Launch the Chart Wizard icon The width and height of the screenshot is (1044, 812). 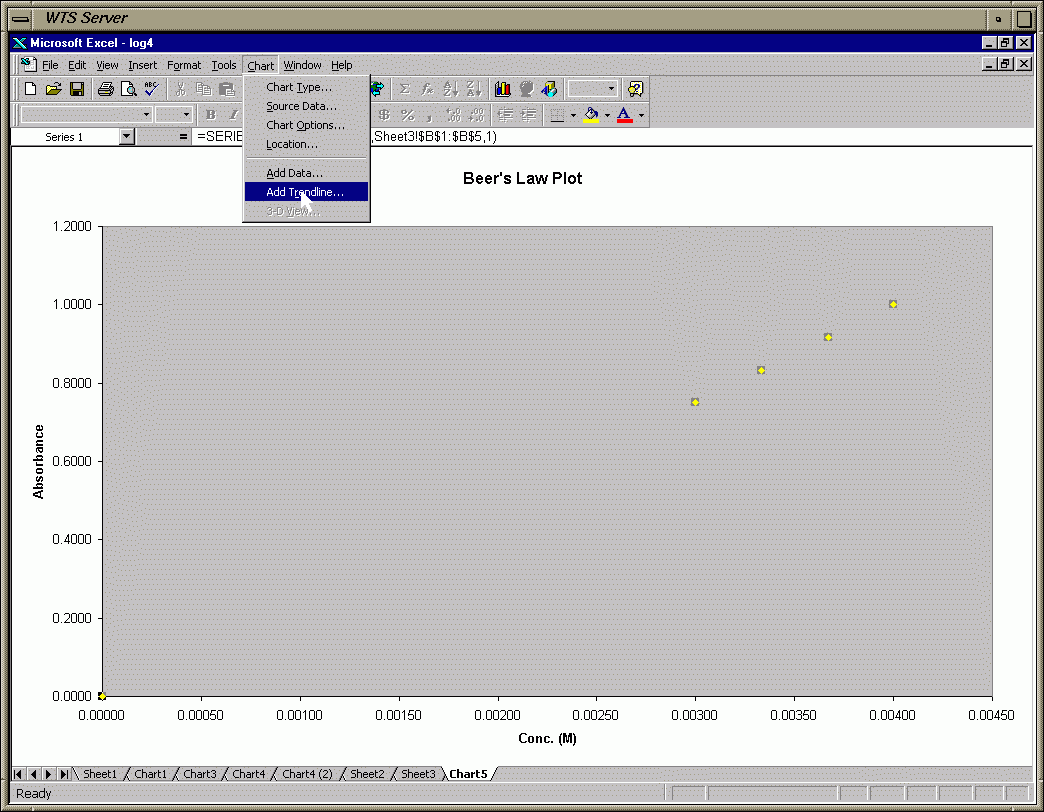click(503, 89)
